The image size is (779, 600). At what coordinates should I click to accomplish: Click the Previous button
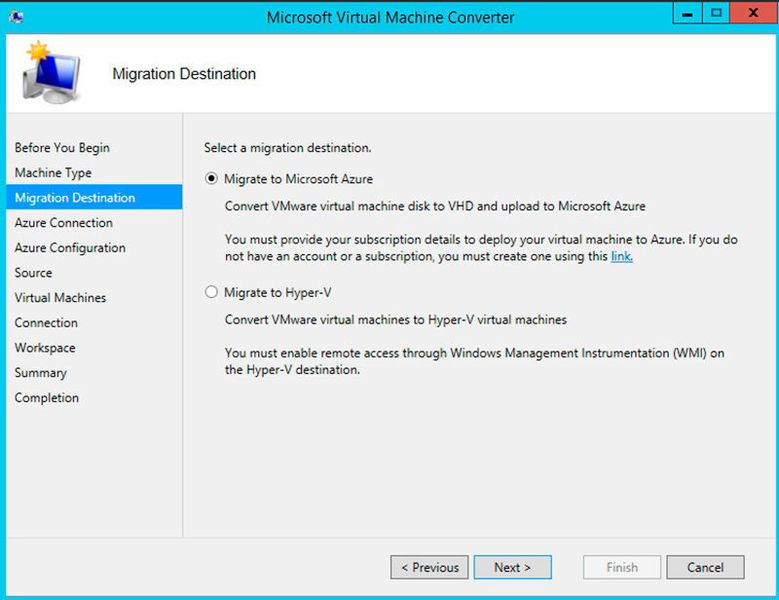point(429,567)
